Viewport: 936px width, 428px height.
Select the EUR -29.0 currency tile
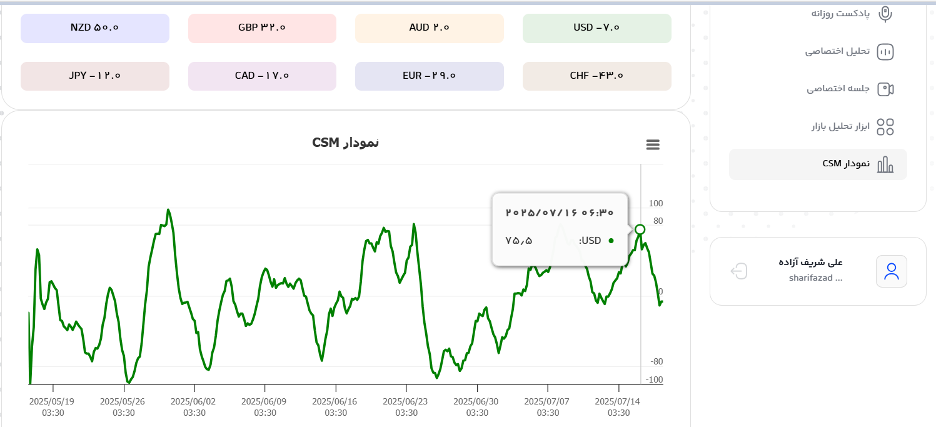(429, 76)
